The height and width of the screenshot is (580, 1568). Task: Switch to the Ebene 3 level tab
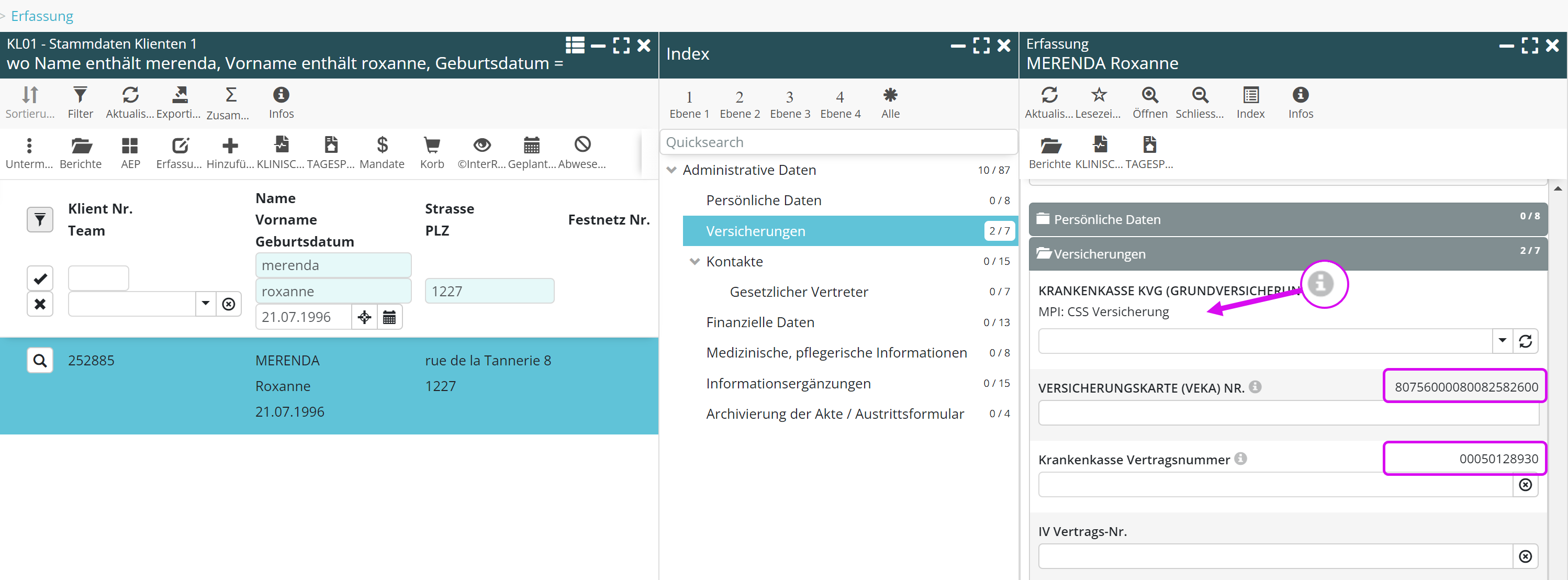click(789, 104)
